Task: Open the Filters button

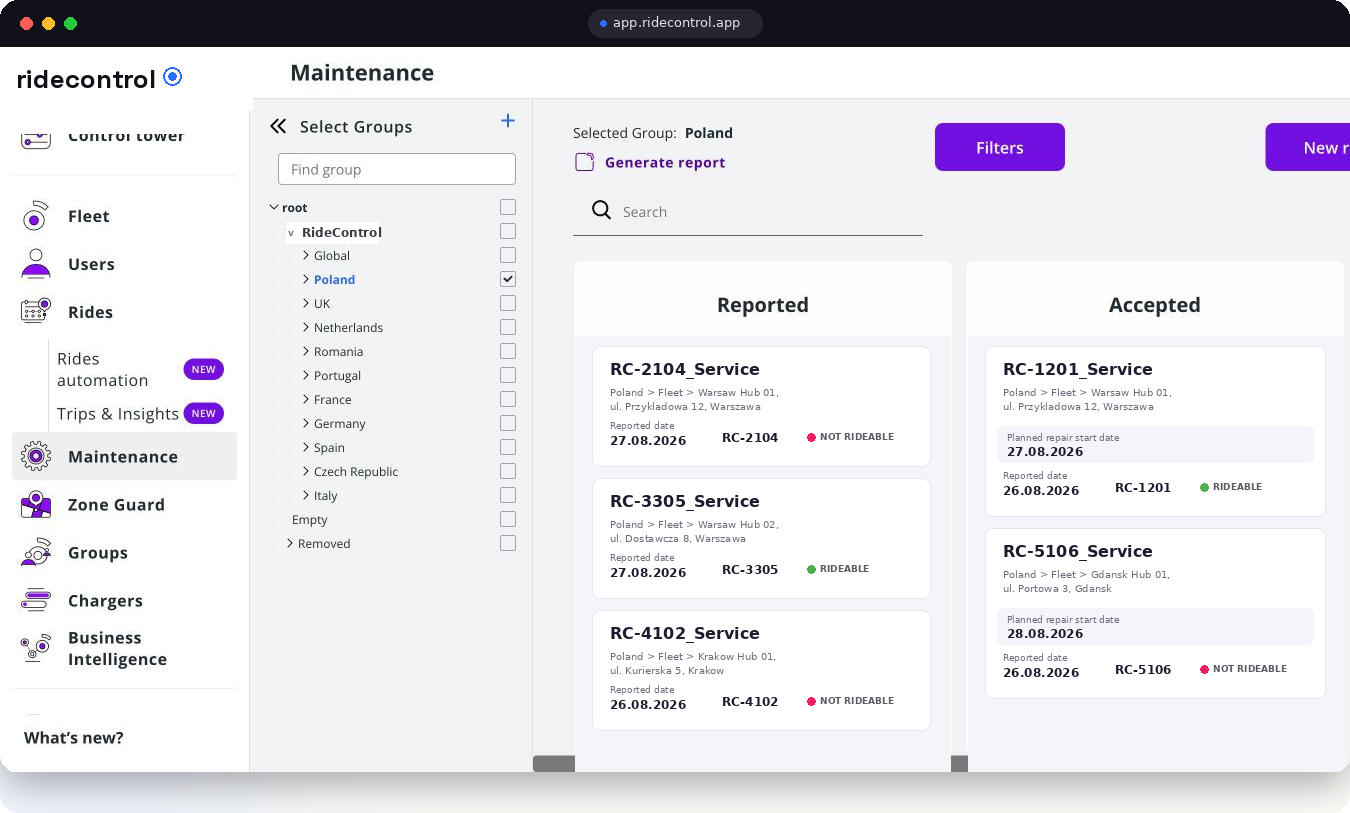Action: coord(1000,147)
